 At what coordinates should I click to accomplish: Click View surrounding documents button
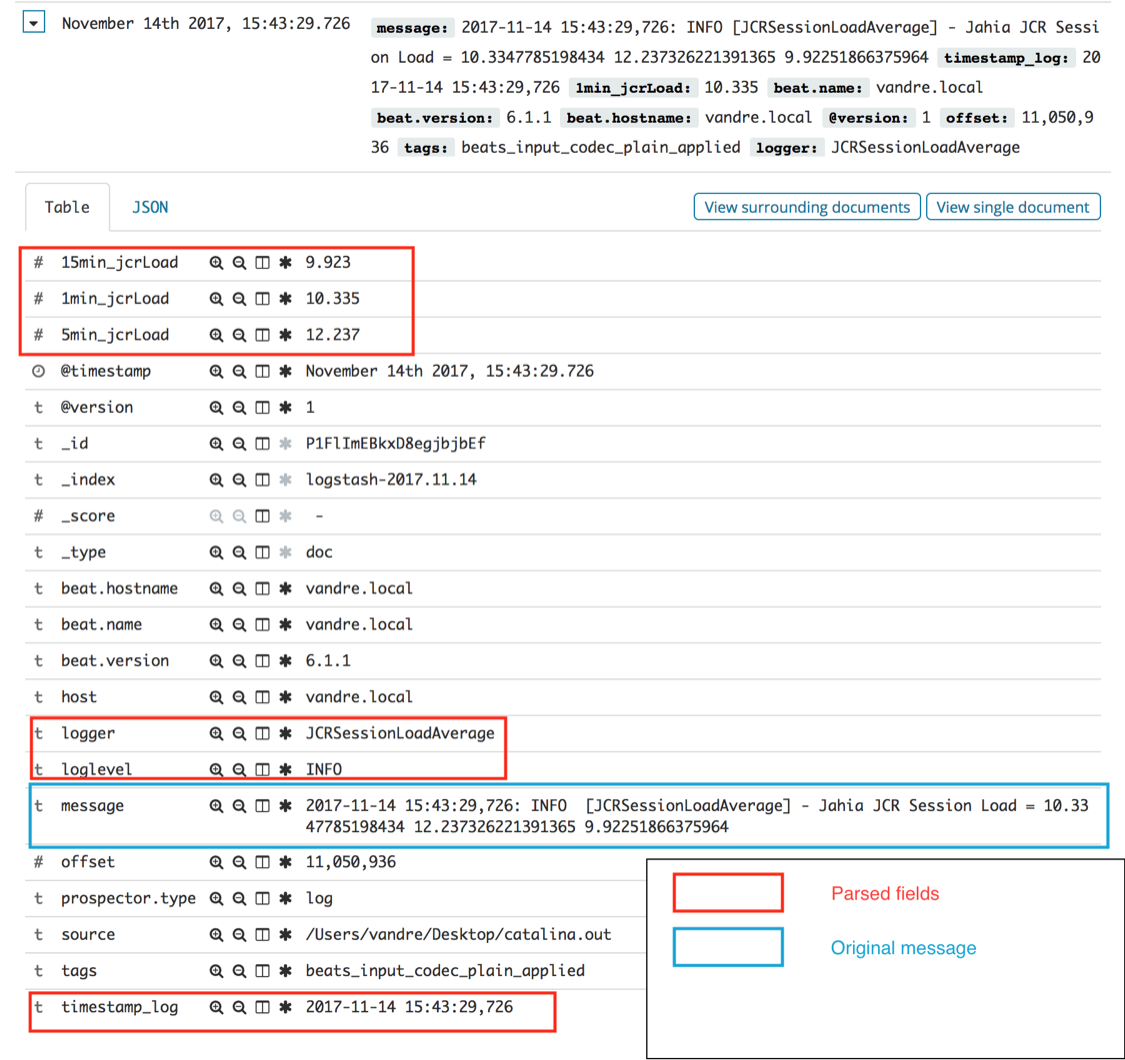pyautogui.click(x=807, y=207)
